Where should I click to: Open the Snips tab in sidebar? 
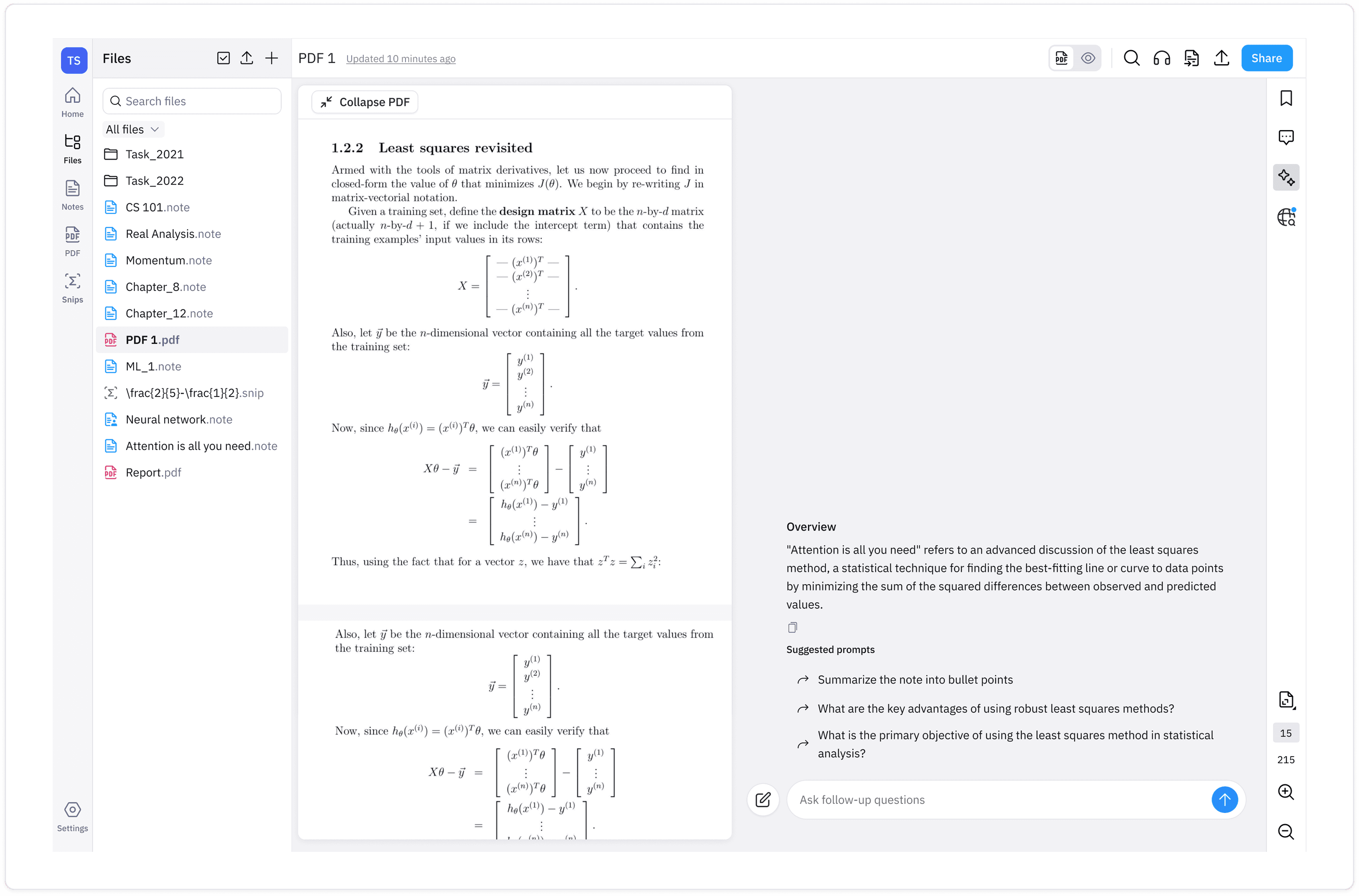point(73,287)
